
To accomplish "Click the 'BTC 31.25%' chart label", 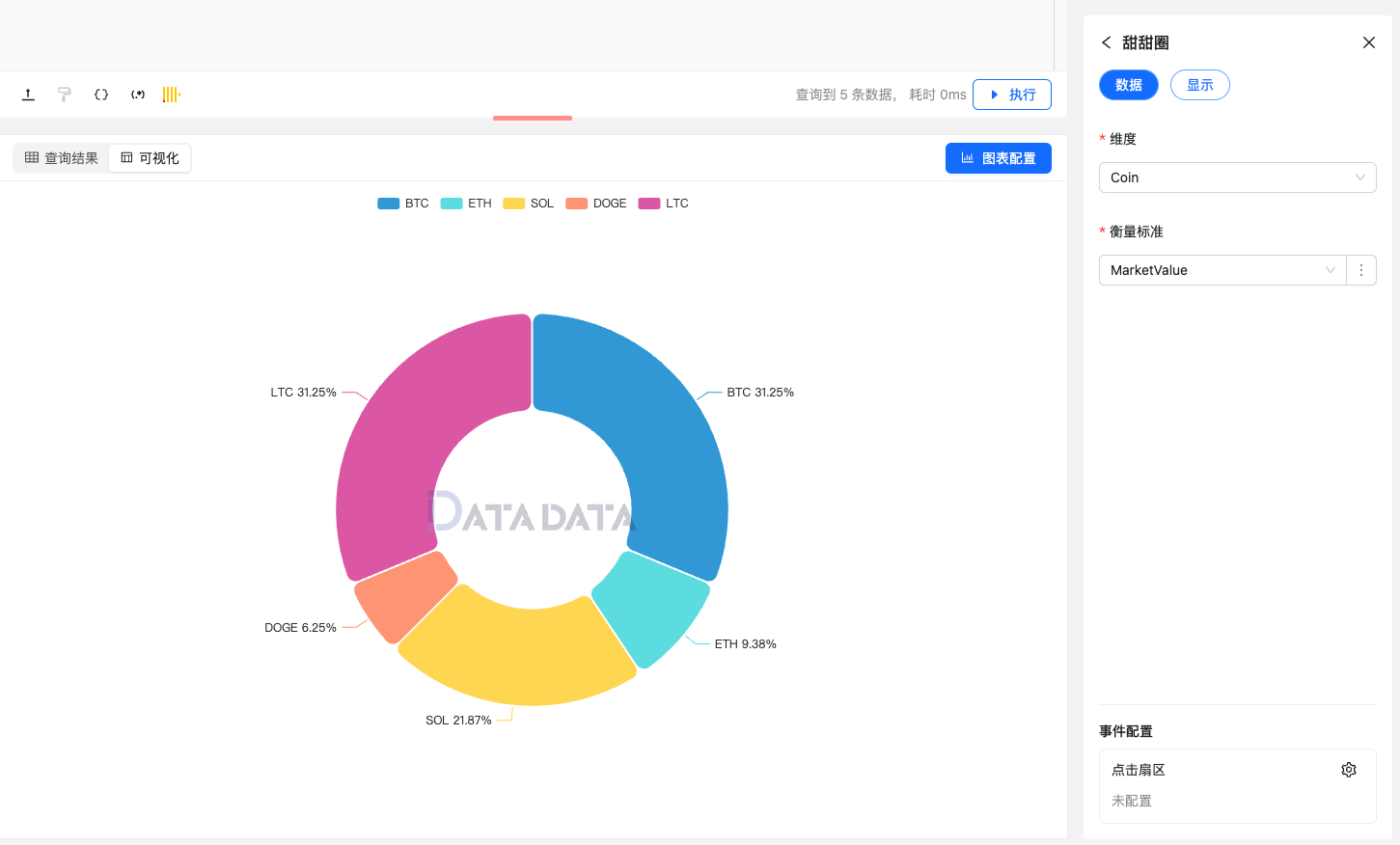I will click(x=760, y=393).
